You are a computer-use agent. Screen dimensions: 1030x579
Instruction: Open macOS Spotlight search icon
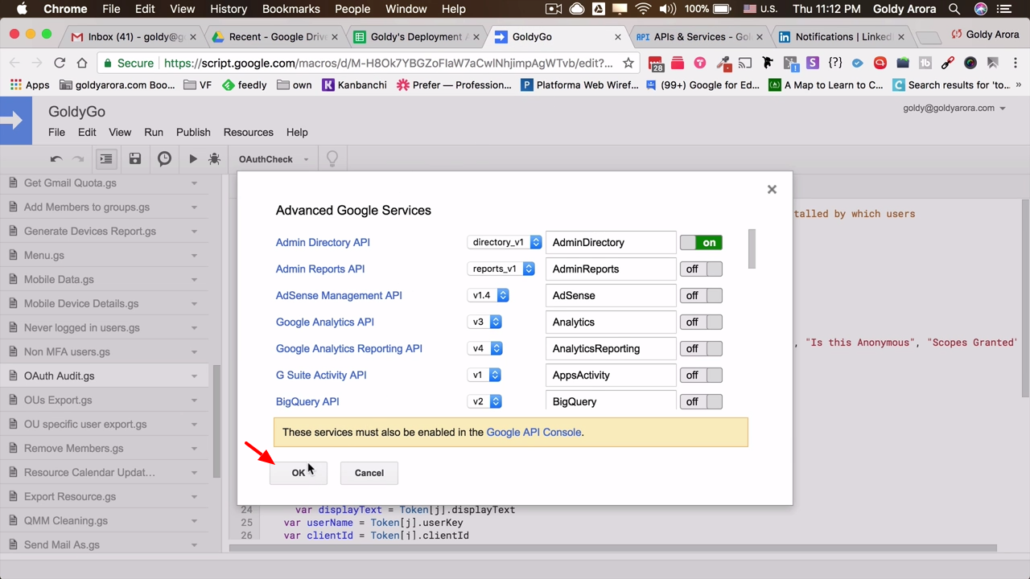[x=954, y=9]
